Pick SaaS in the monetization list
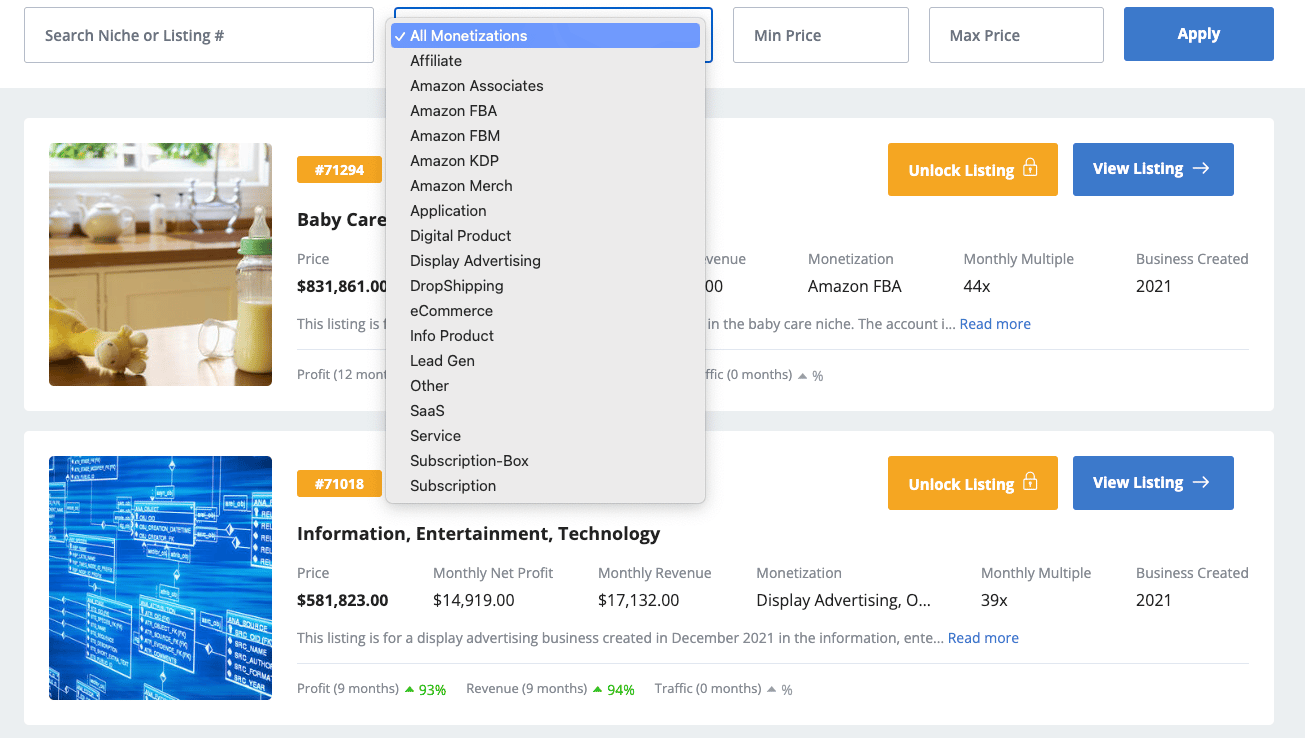 point(427,411)
